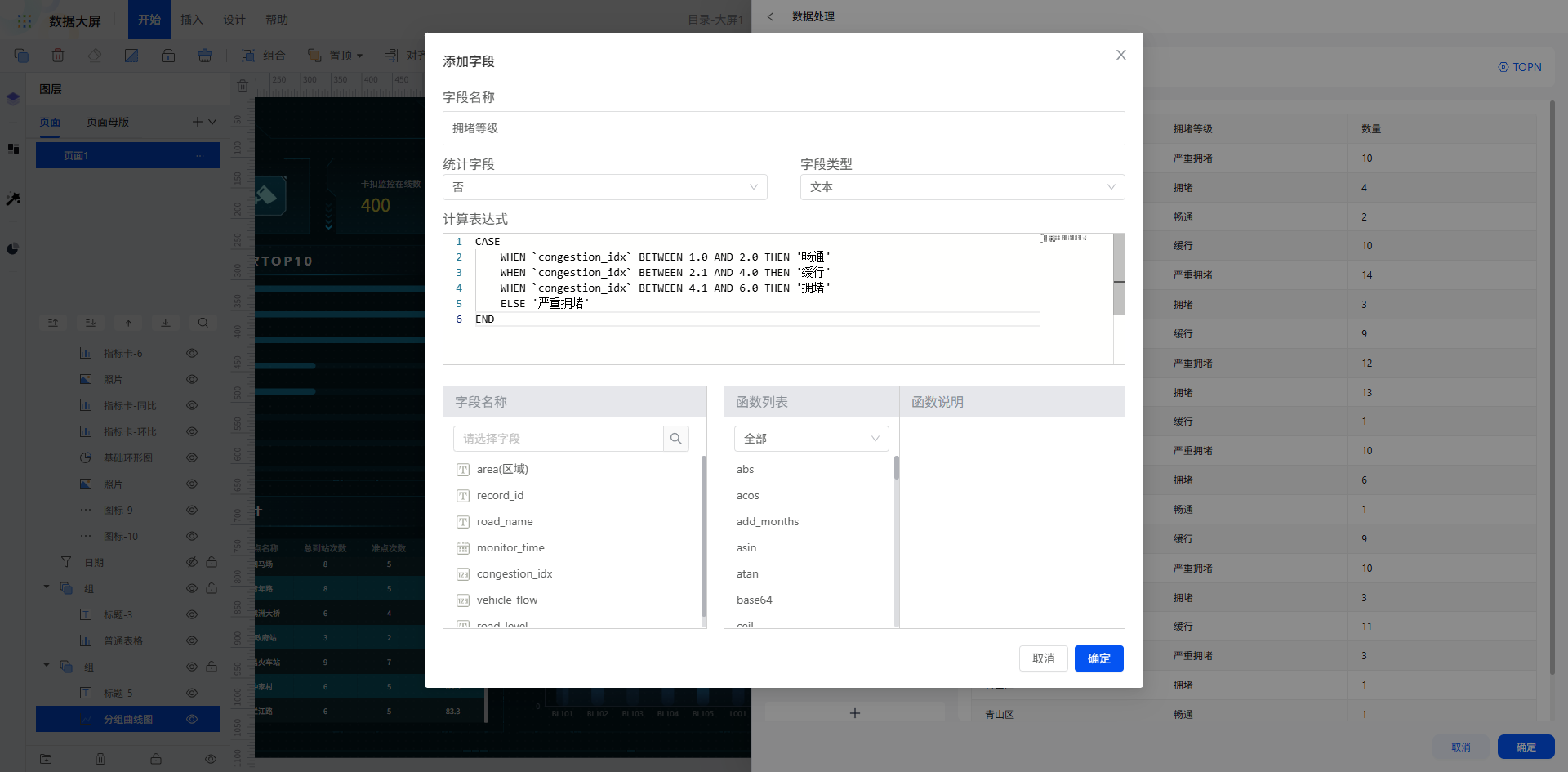Screen dimensions: 1568x772
Task: Hide the 图标-9 layer
Action: pyautogui.click(x=192, y=510)
